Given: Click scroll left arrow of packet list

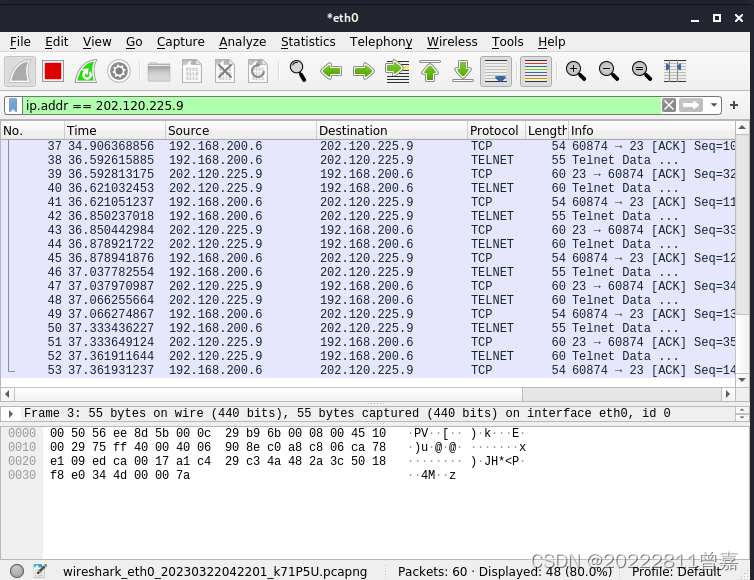Looking at the screenshot, I should [x=7, y=394].
